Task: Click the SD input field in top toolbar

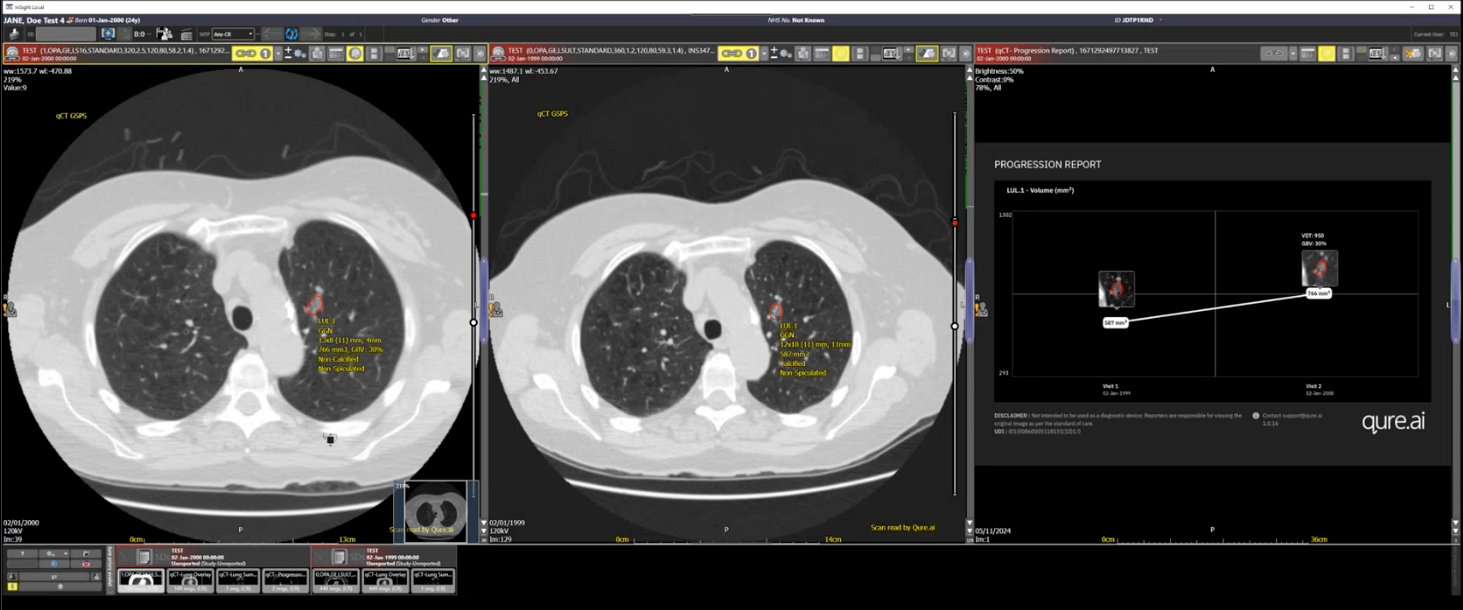Action: click(66, 34)
